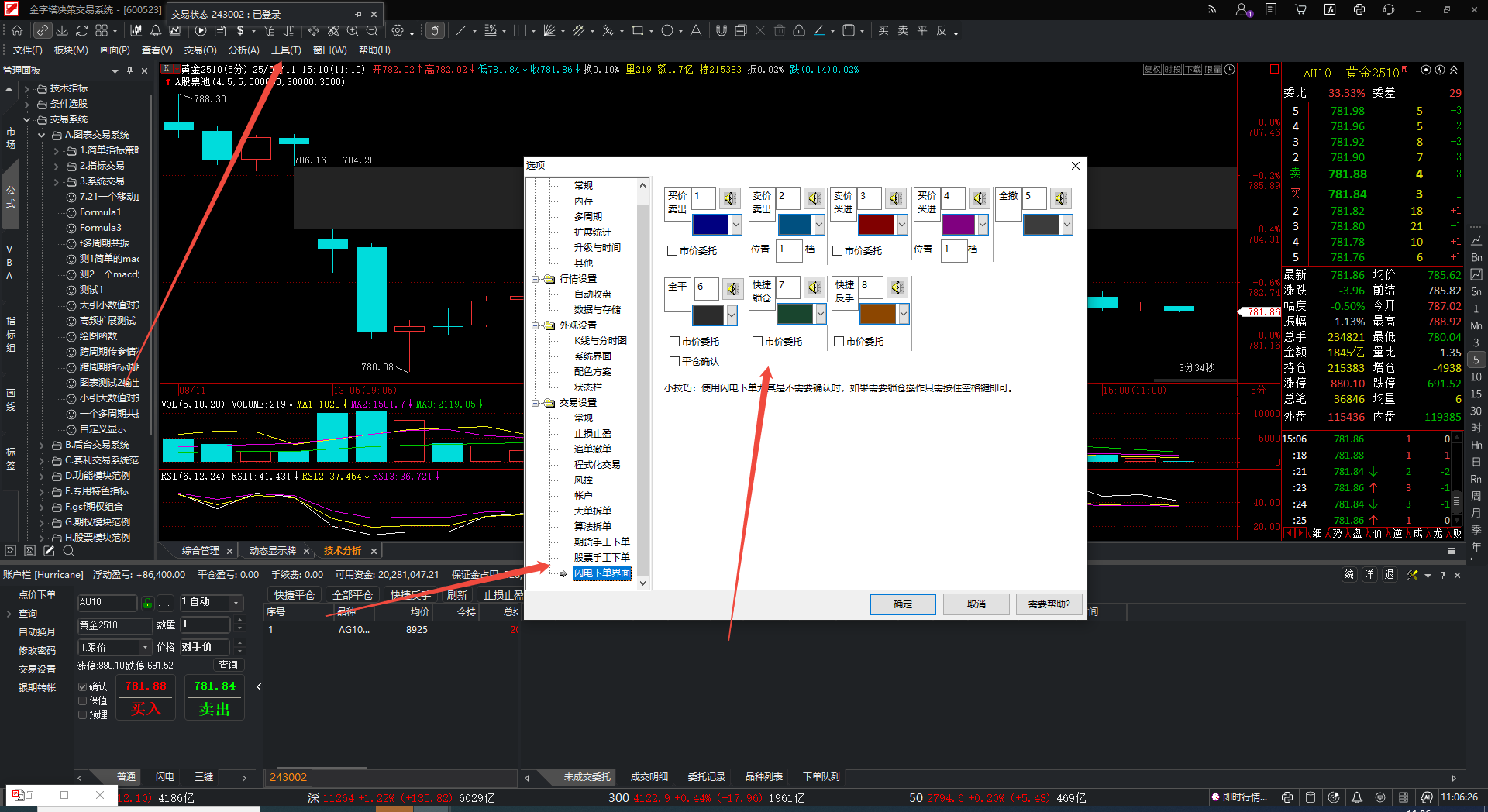1488x812 pixels.
Task: Collapse the 行情设置 tree node
Action: click(x=535, y=279)
